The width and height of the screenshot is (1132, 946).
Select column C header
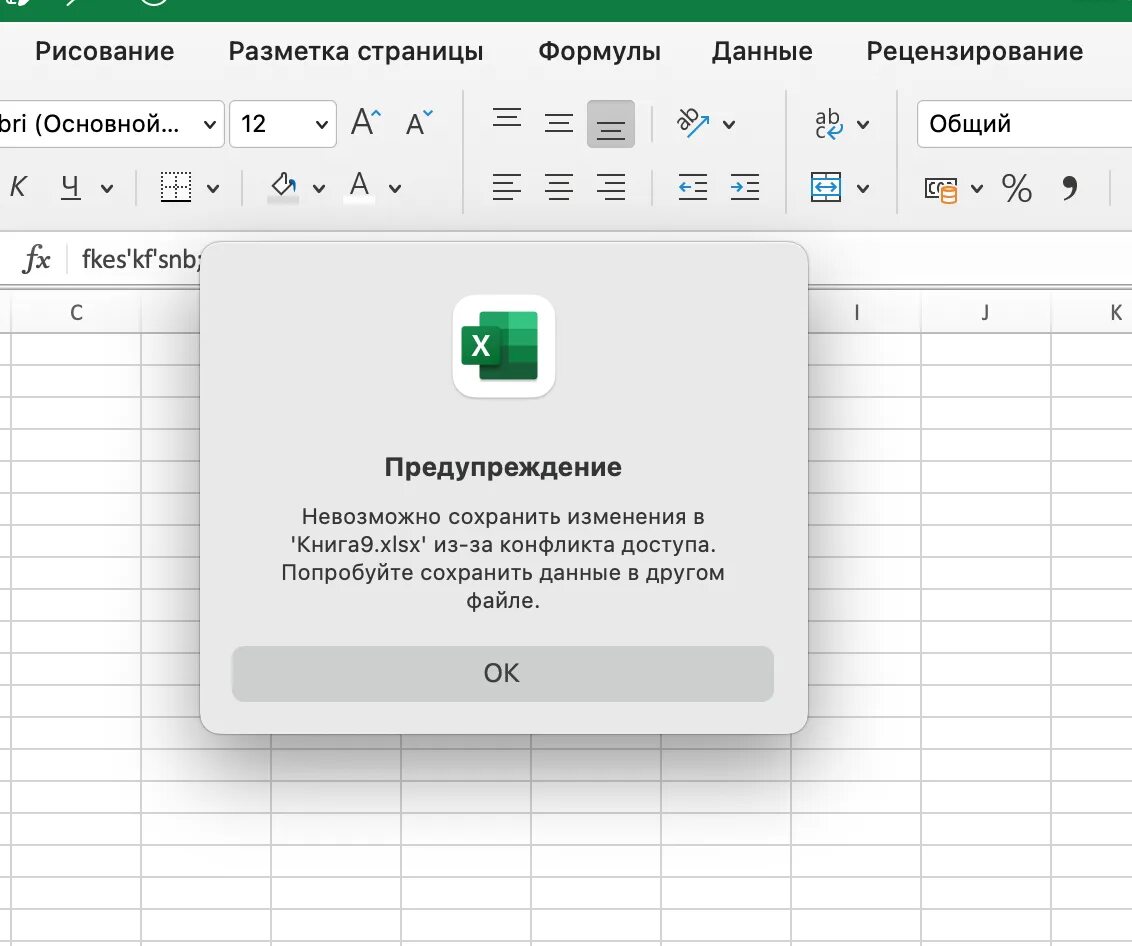click(76, 312)
